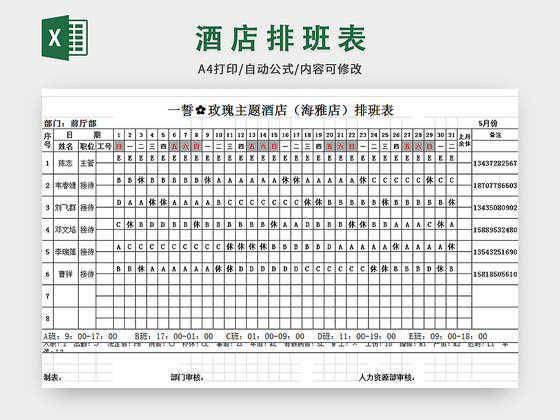Select phone number 13543251690
560x420 pixels.
(x=495, y=252)
